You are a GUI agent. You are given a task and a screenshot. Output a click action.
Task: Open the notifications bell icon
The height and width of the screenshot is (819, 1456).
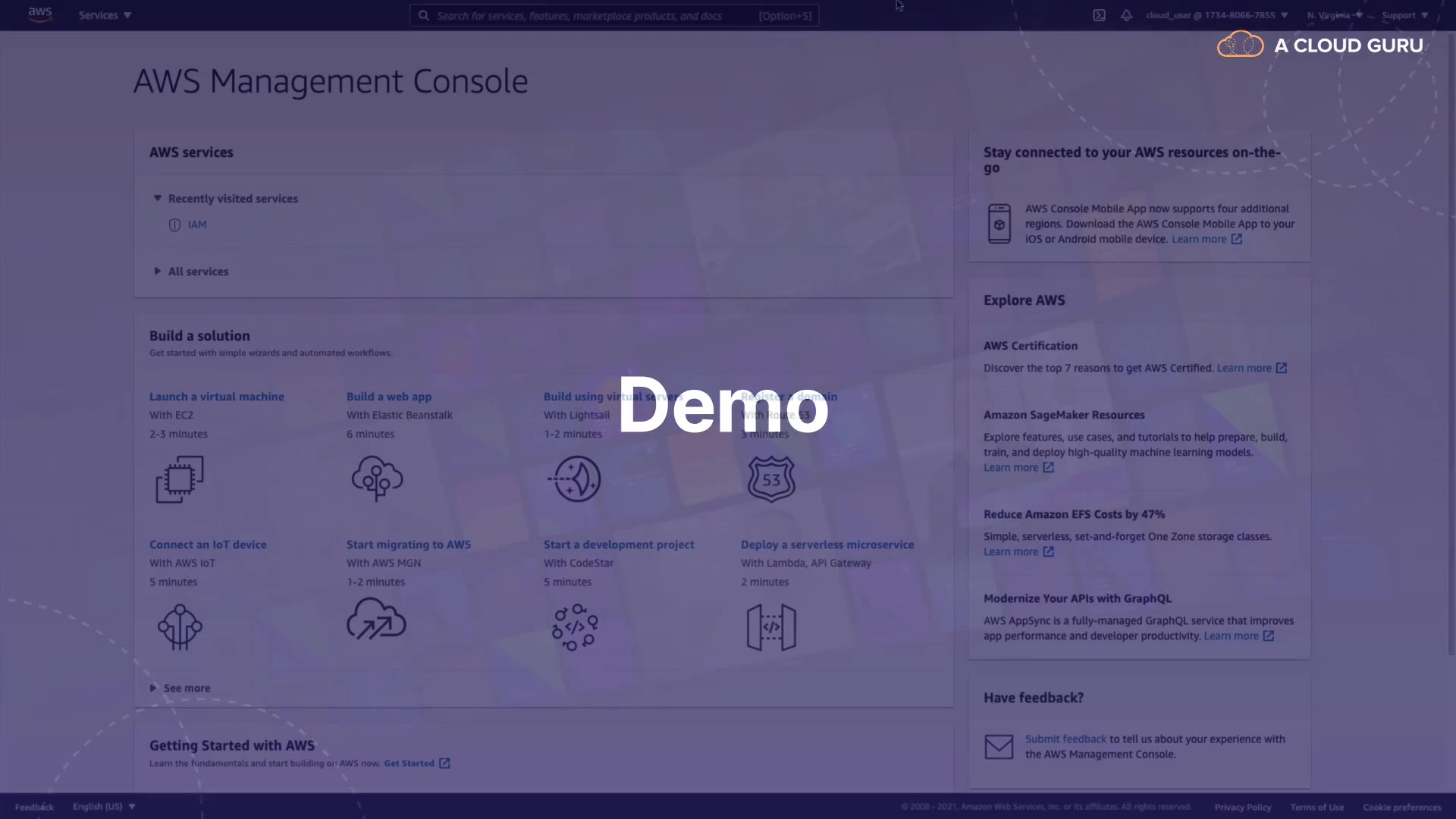tap(1126, 15)
